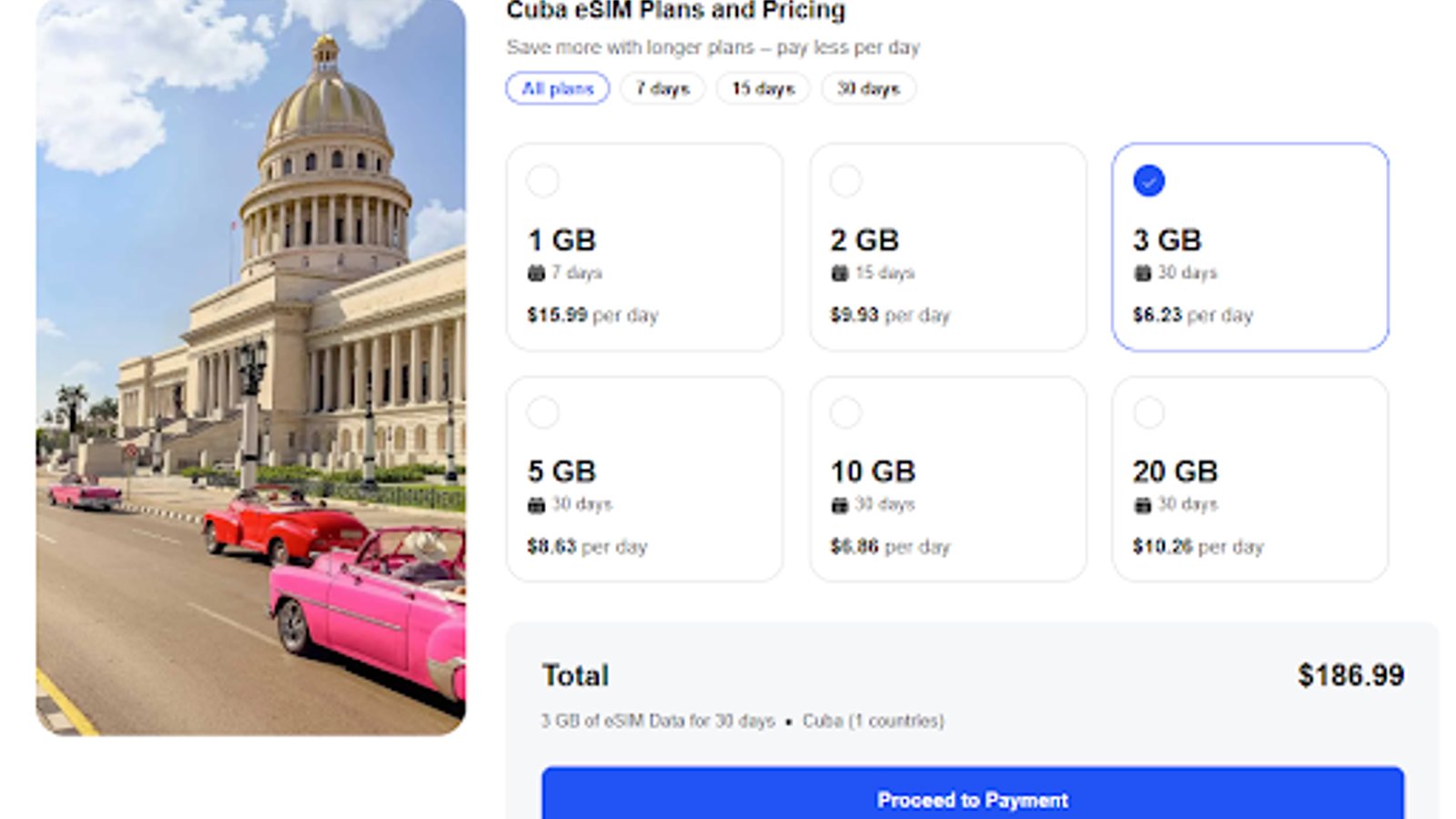Screen dimensions: 1456x819
Task: Choose the 5 GB plan radio button
Action: click(x=543, y=413)
